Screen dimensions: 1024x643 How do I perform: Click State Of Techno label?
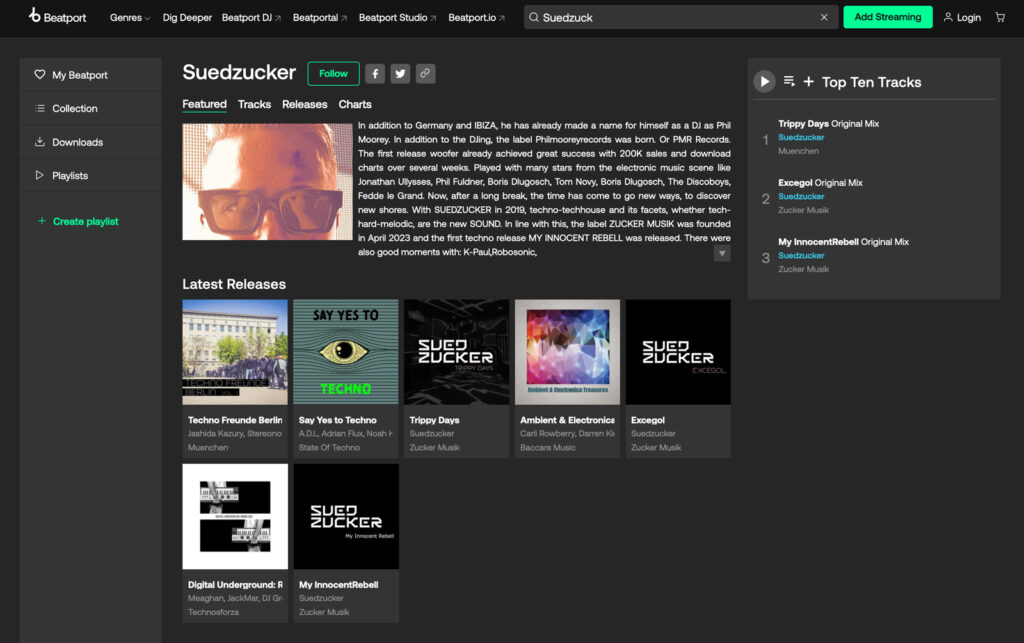(329, 448)
